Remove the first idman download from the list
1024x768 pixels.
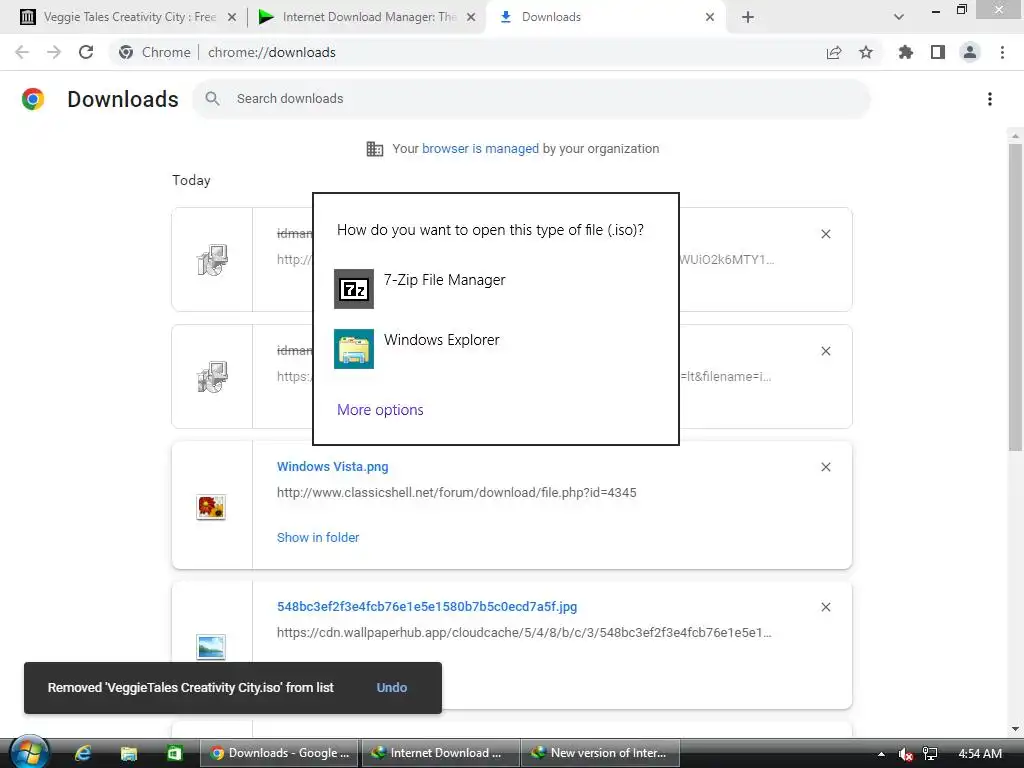click(825, 234)
